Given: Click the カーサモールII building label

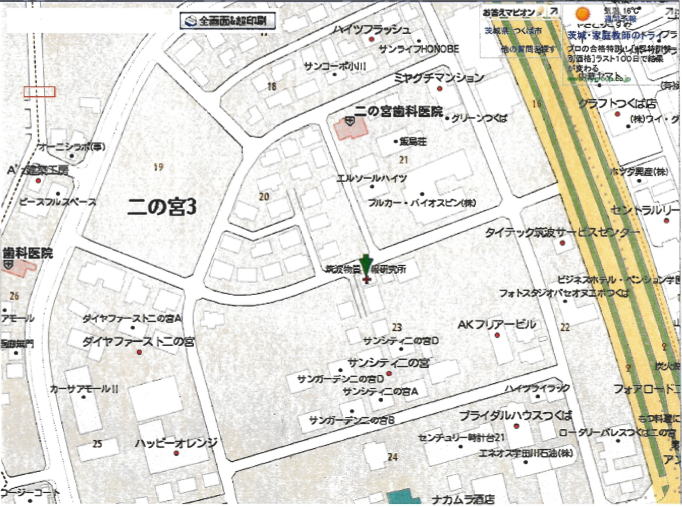Looking at the screenshot, I should pyautogui.click(x=84, y=388).
